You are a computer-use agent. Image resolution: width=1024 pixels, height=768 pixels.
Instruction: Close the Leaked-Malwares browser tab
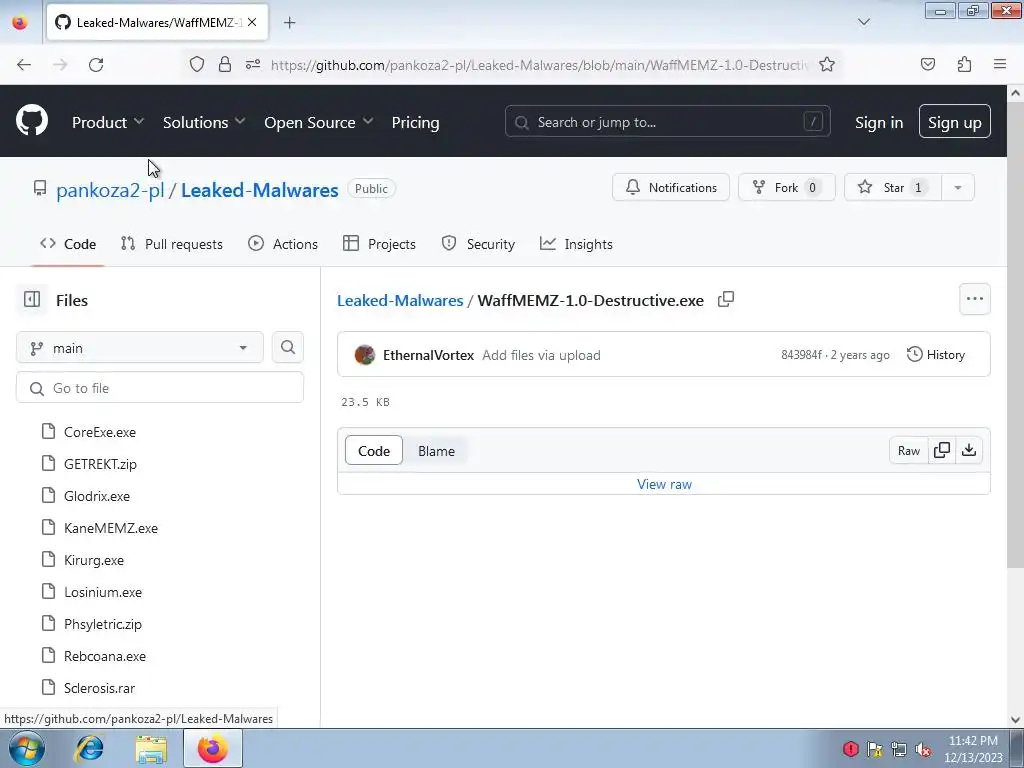tap(252, 22)
